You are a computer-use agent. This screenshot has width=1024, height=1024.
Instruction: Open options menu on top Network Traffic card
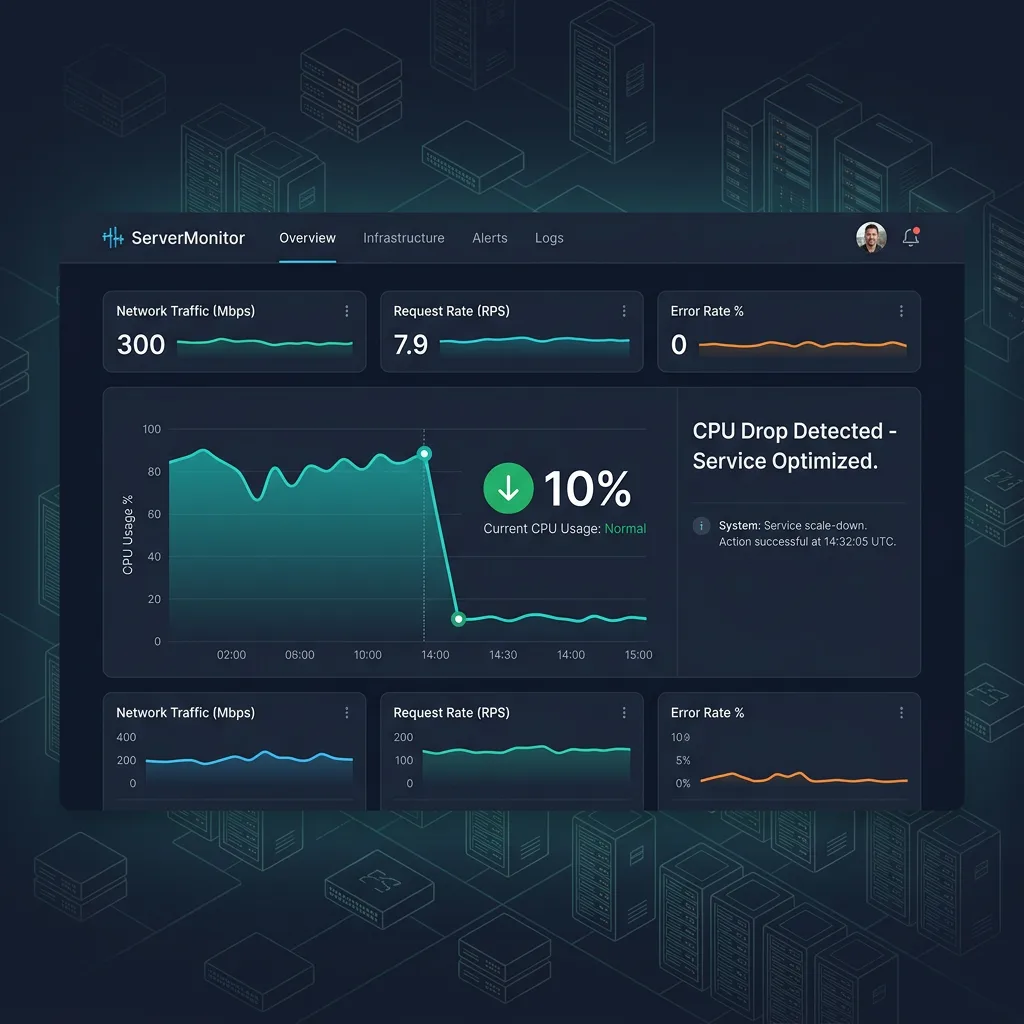[347, 311]
